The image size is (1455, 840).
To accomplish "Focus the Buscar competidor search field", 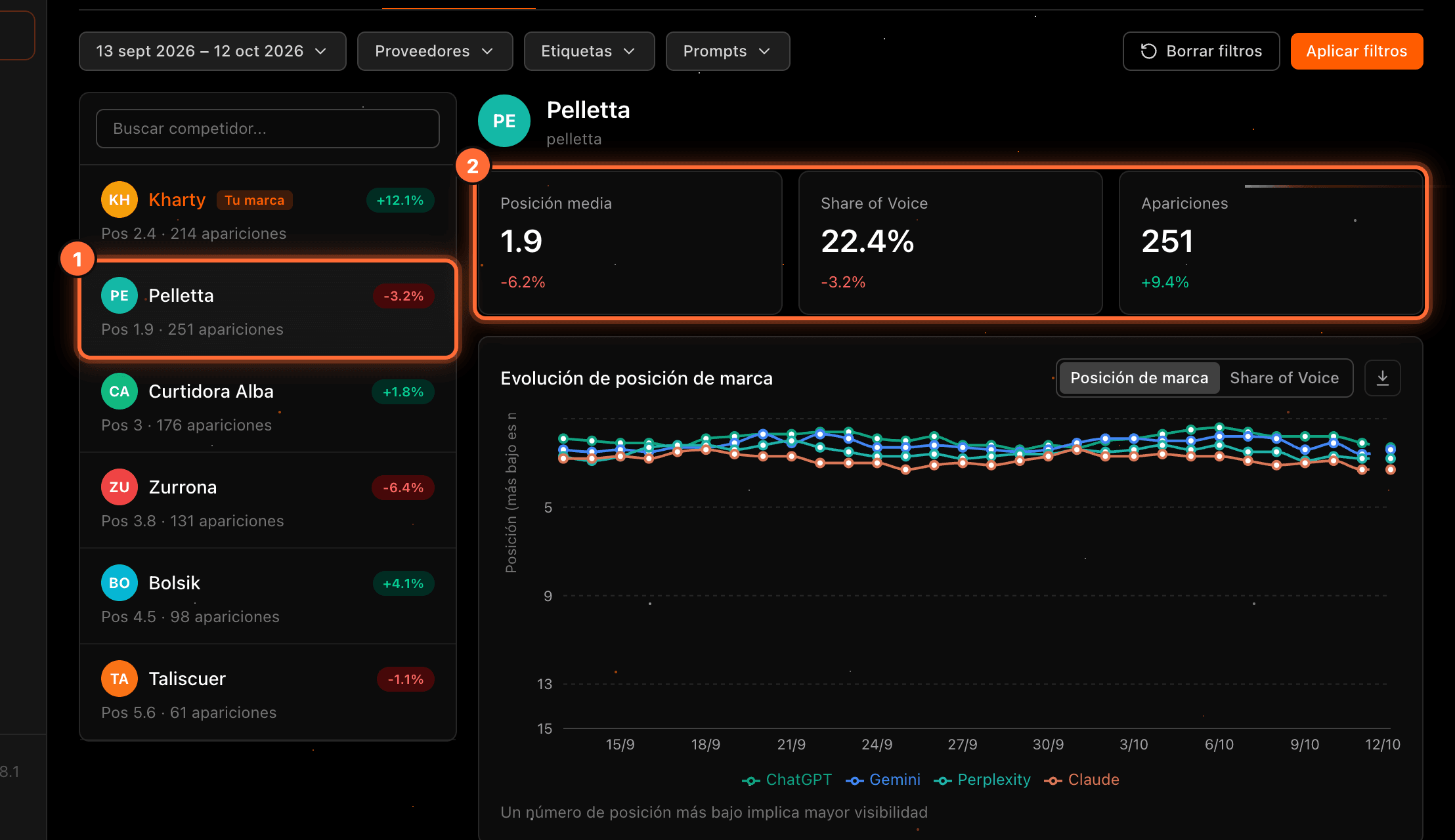I will (267, 129).
